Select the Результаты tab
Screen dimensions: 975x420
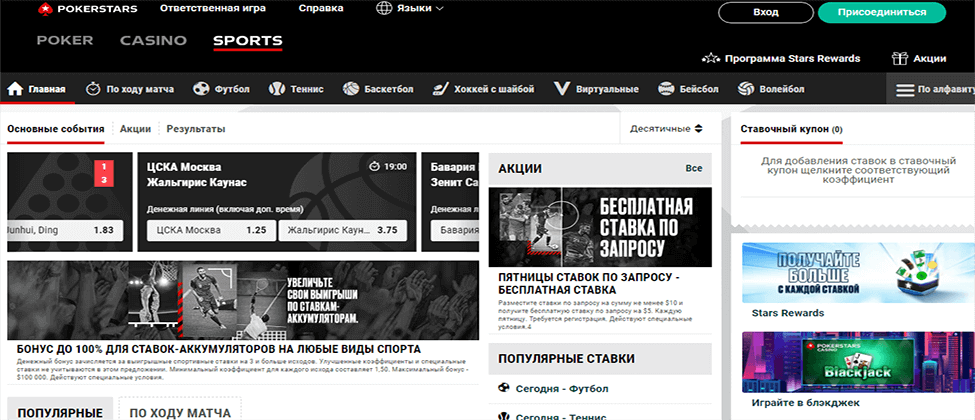(196, 129)
